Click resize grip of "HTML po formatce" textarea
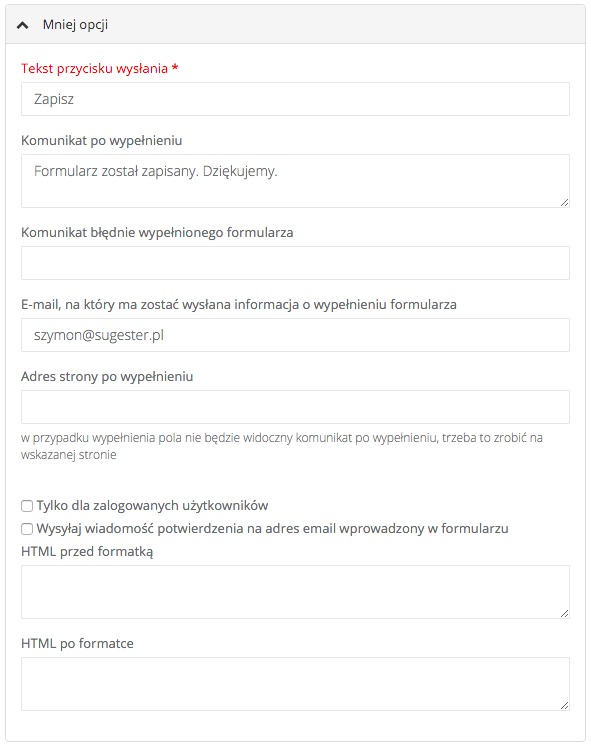This screenshot has width=591, height=749. tap(564, 706)
